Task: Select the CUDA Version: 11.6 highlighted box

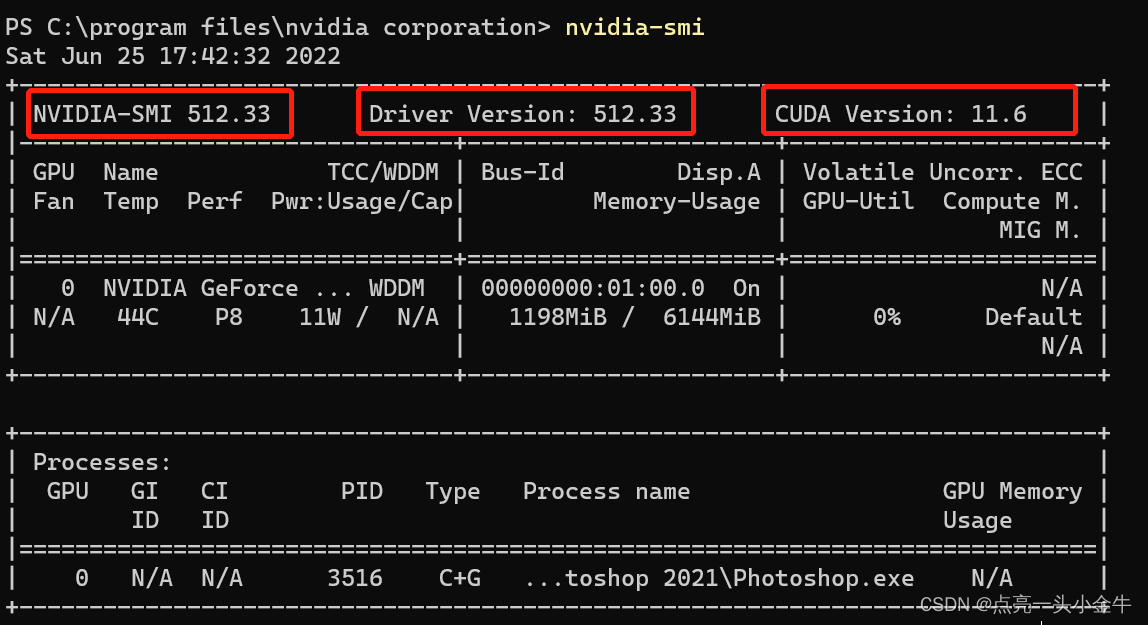Action: coord(918,113)
